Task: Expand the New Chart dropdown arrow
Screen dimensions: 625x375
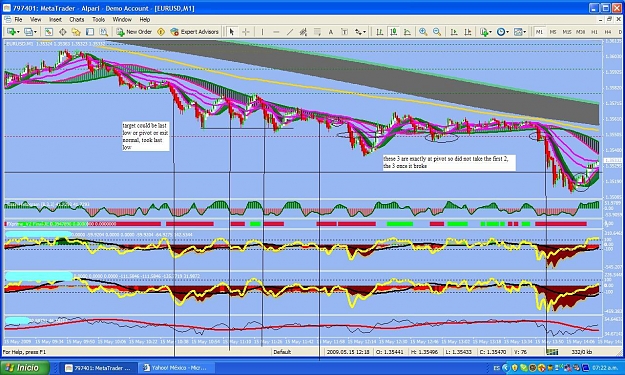Action: pyautogui.click(x=18, y=32)
